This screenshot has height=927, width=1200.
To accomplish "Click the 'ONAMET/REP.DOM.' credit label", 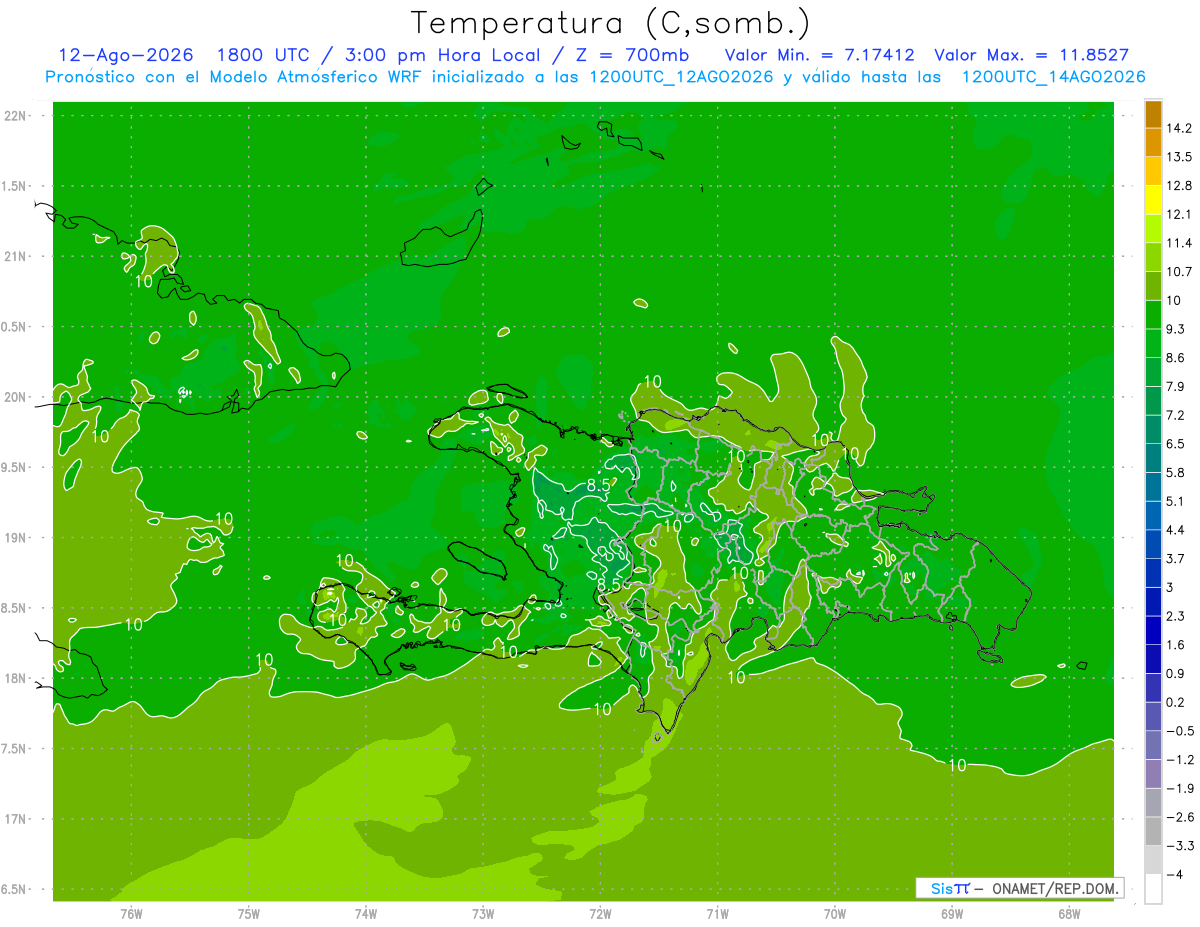I will coord(1056,888).
